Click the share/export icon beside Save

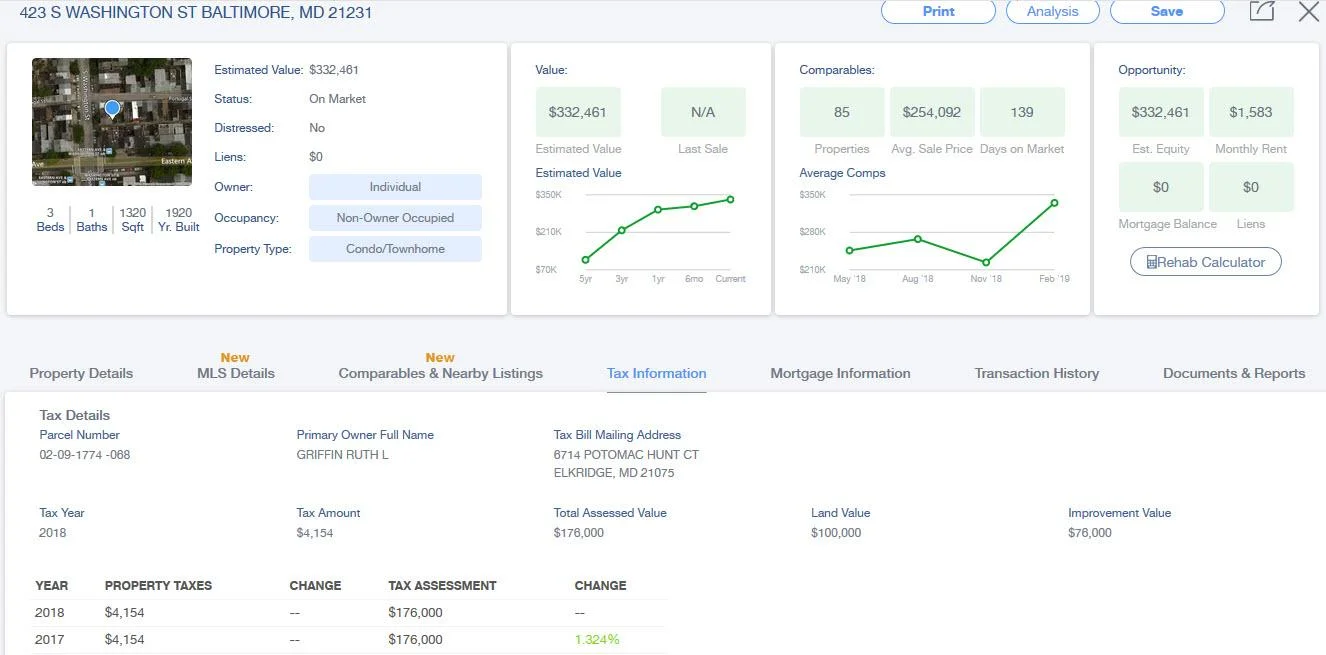[x=1262, y=11]
